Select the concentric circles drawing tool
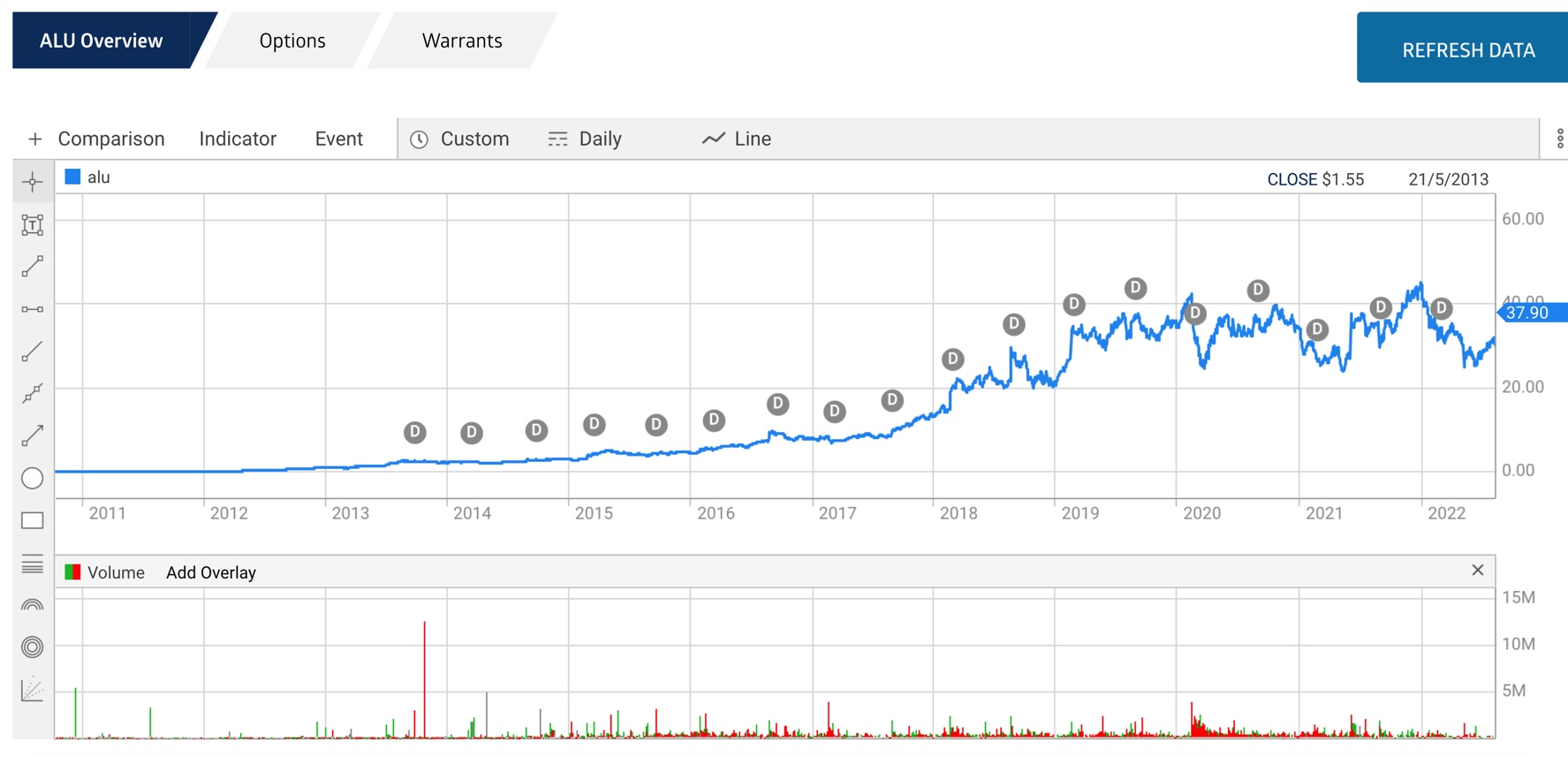This screenshot has width=1568, height=757. [33, 647]
